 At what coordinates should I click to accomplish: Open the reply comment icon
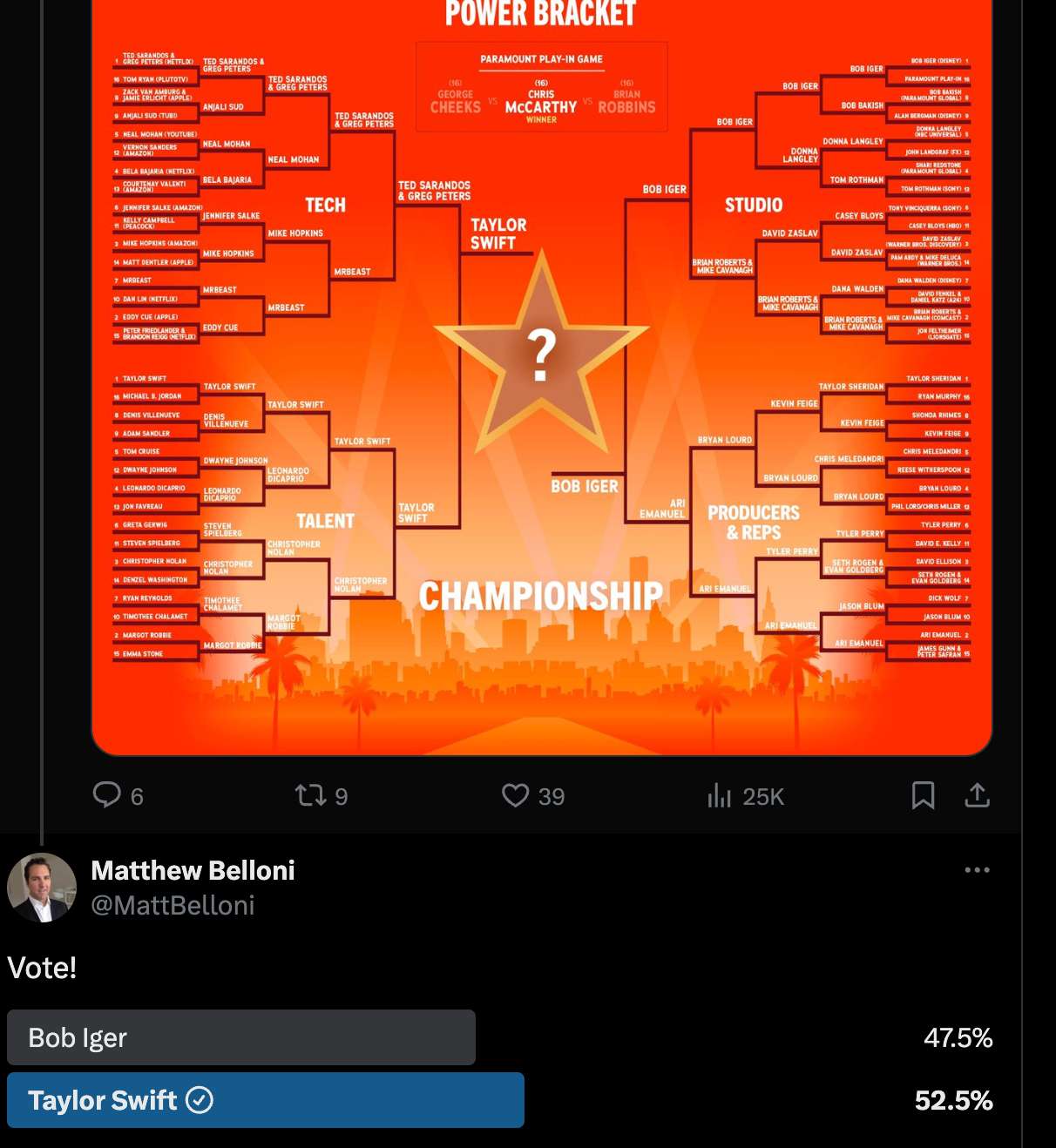point(107,794)
